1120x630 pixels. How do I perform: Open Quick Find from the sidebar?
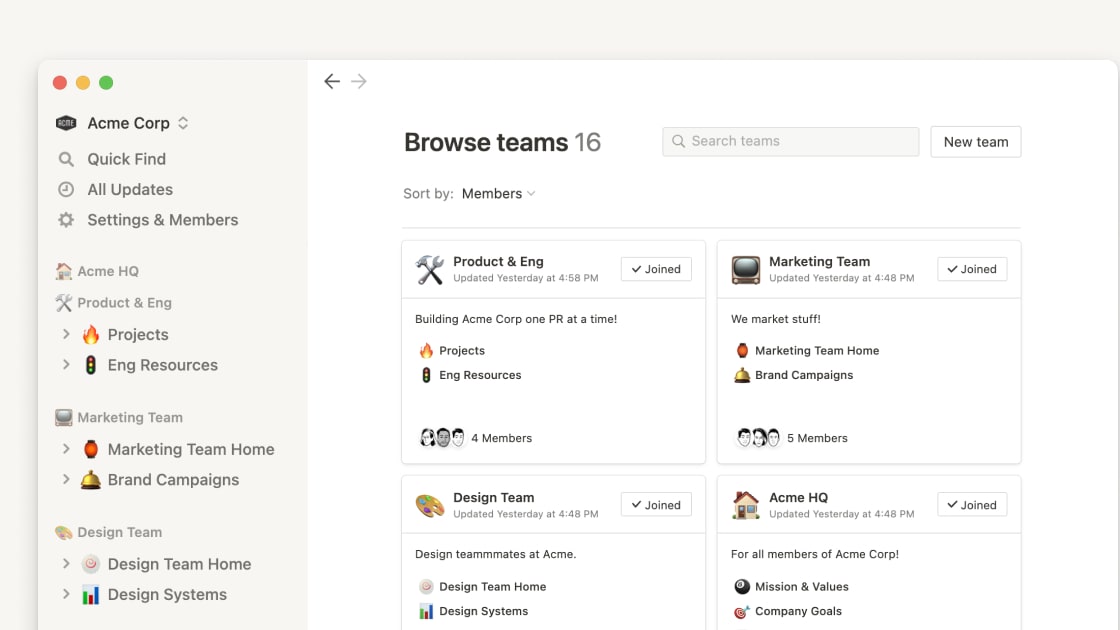click(126, 159)
